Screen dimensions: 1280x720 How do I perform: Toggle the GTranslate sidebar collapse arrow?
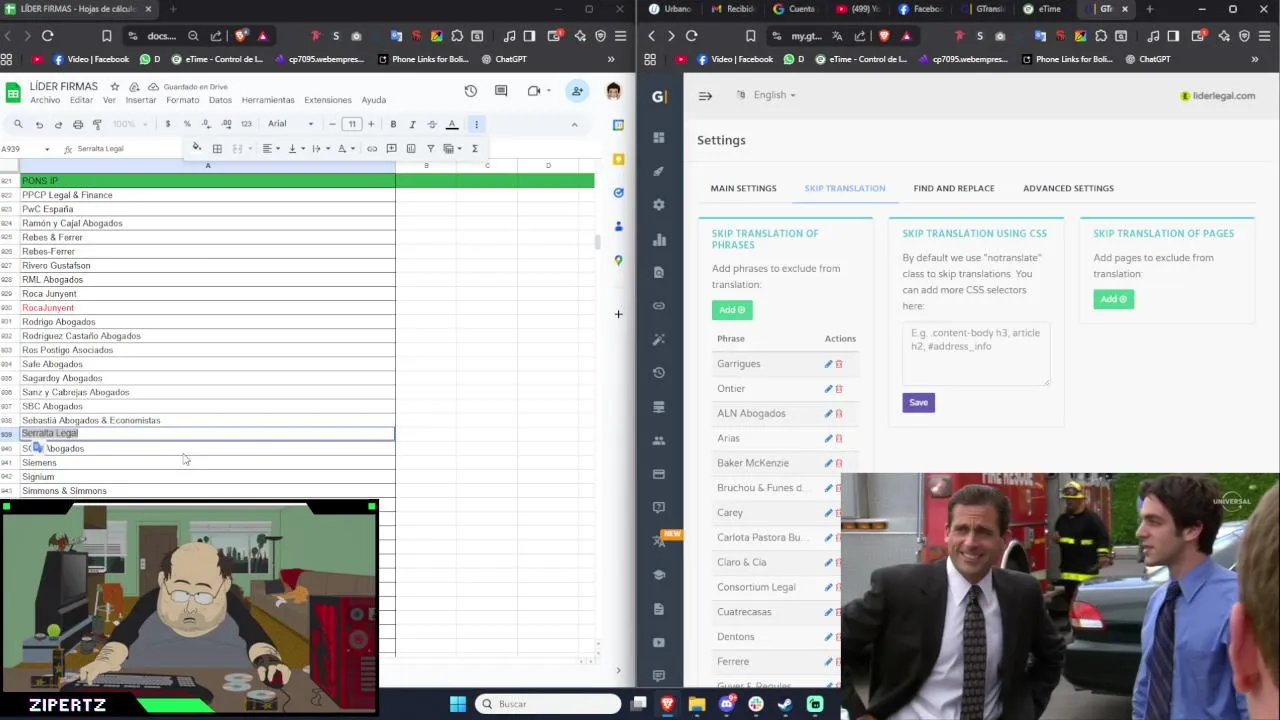point(705,96)
